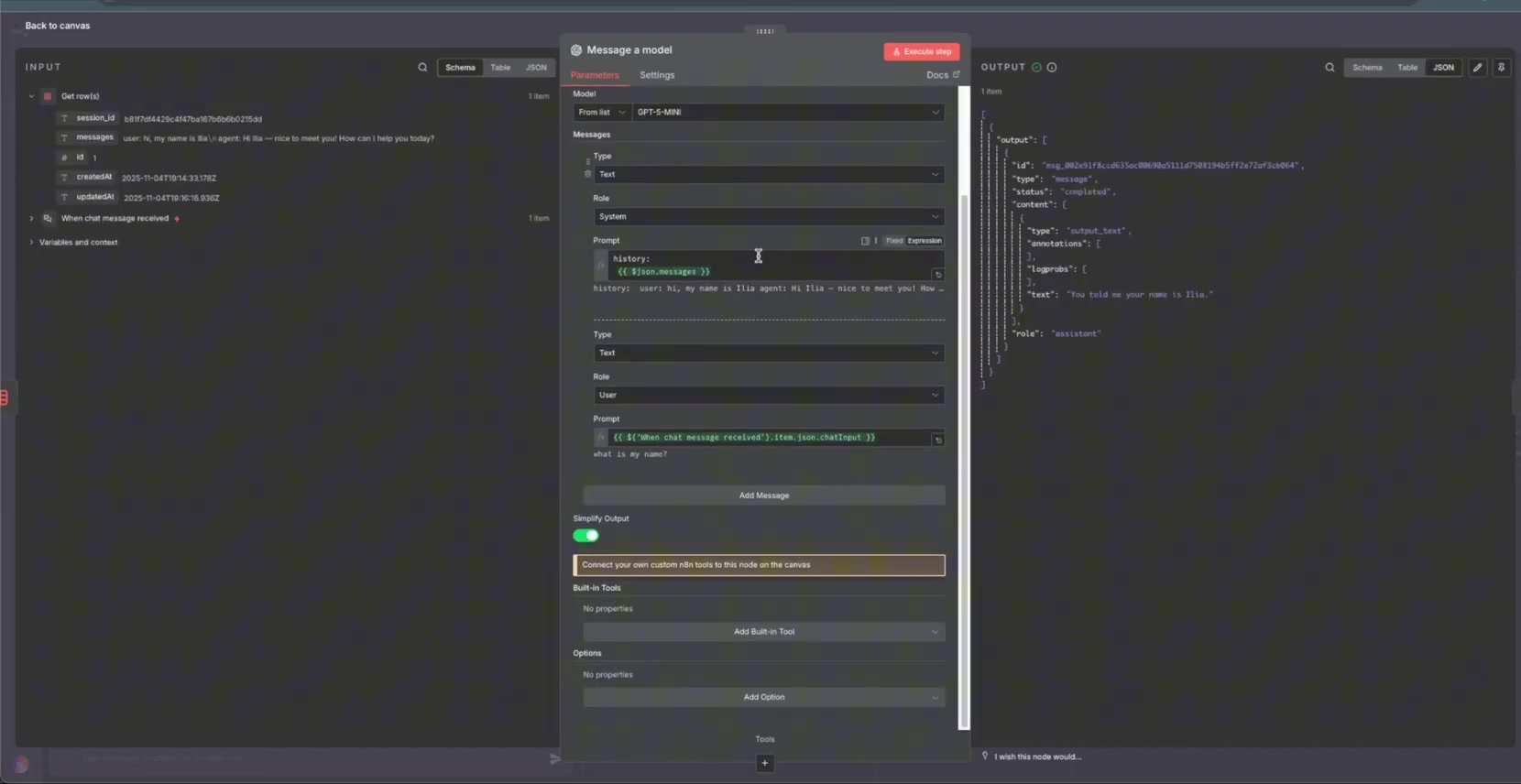The width and height of the screenshot is (1521, 784).
Task: Switch system prompt to Expression mode
Action: point(925,241)
